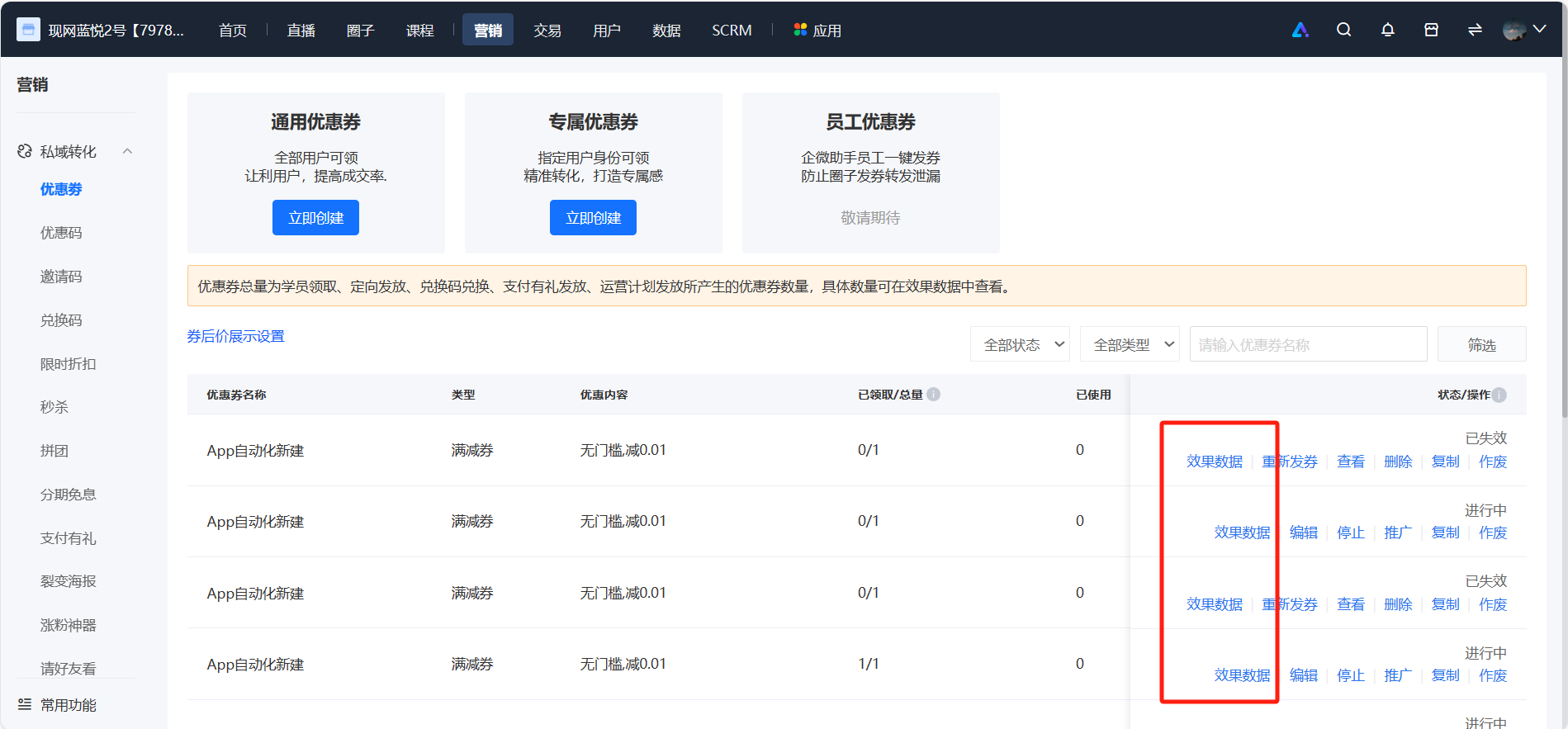Click the info icon beside 状态/操作
The image size is (1568, 729).
[x=1499, y=395]
